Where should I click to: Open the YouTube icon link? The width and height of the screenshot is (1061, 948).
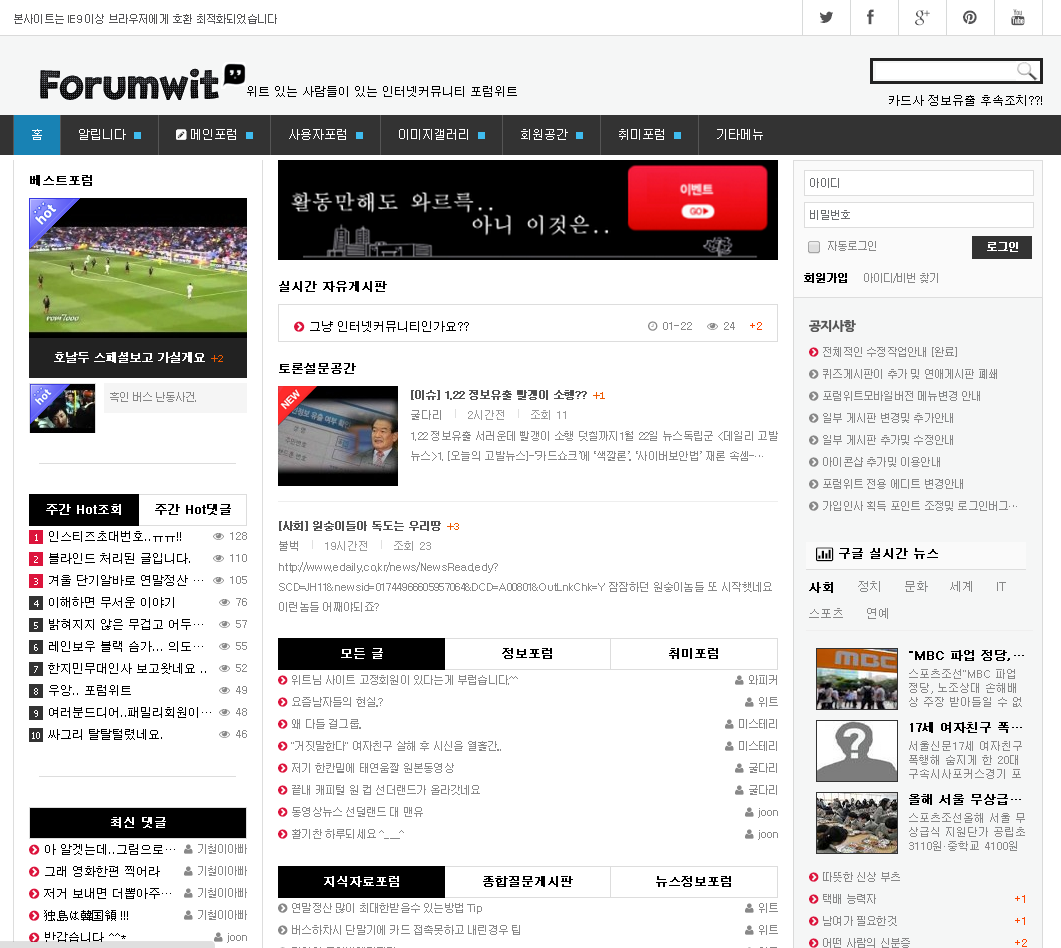pyautogui.click(x=1018, y=17)
